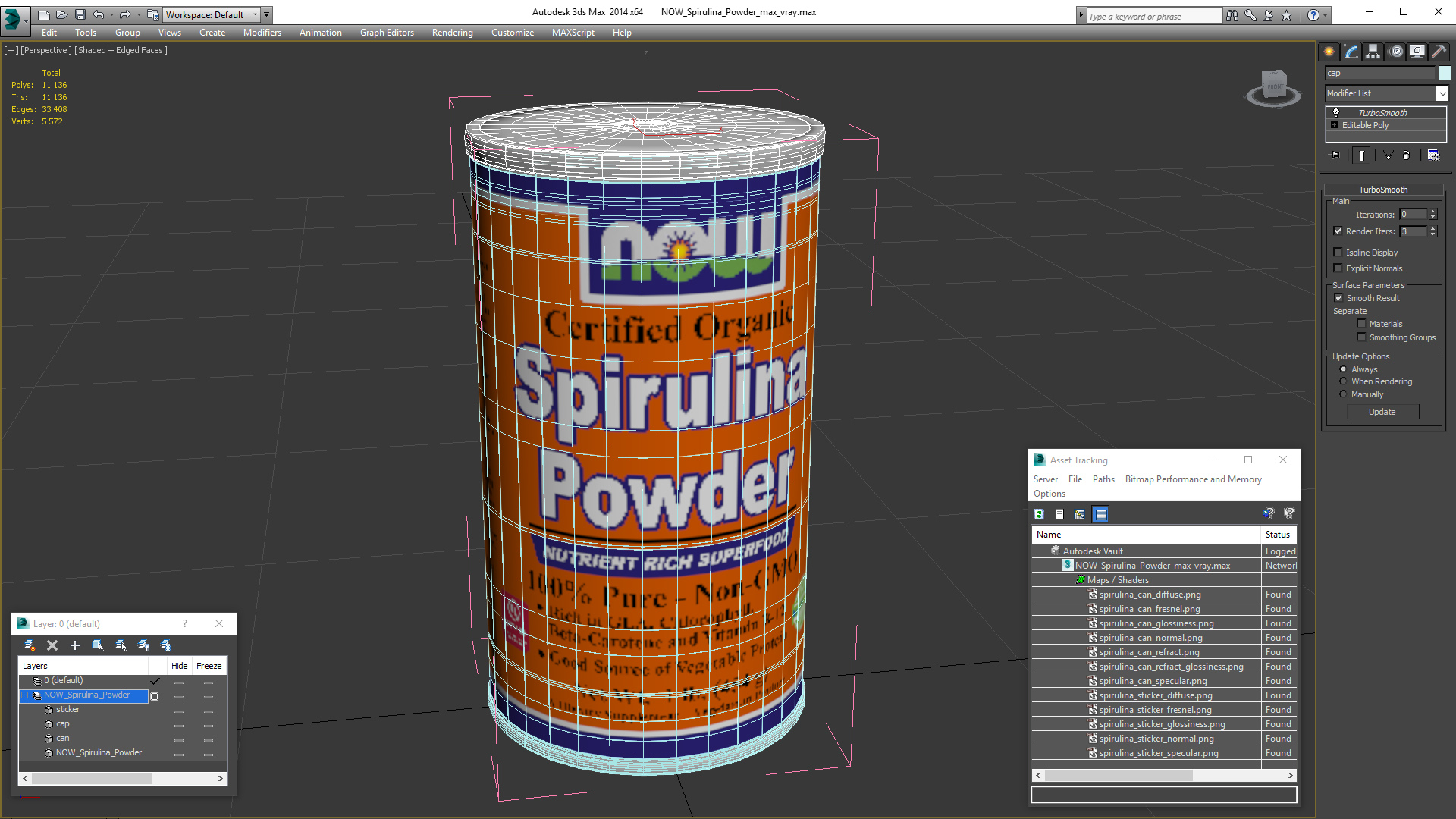Enable the Isoline Display checkbox
Image resolution: width=1456 pixels, height=819 pixels.
pos(1338,253)
